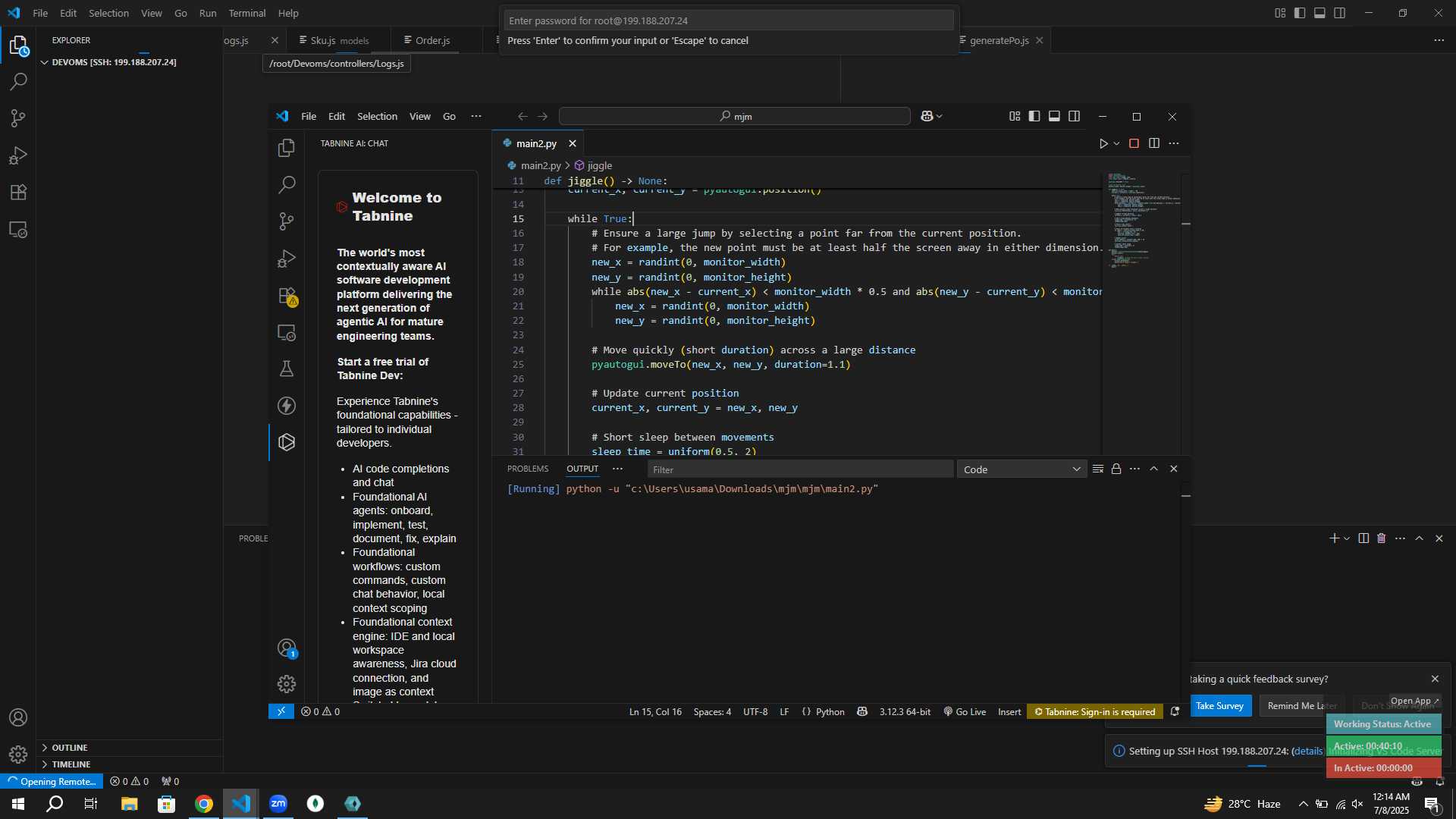Open Explorer in the front VS Code window

pos(287,148)
